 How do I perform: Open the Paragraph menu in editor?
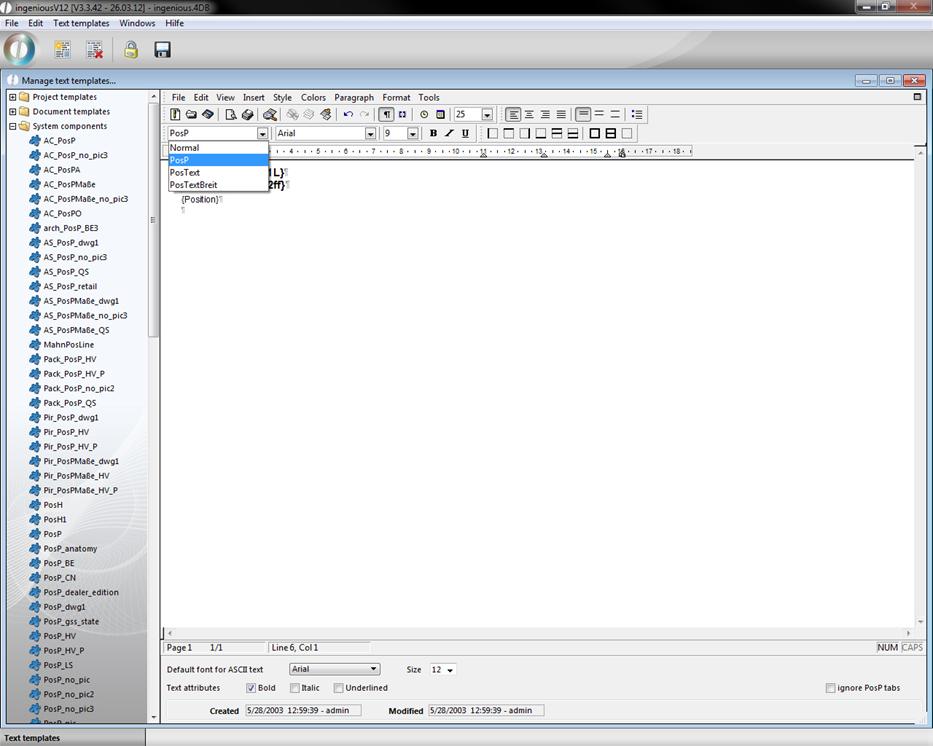tap(354, 97)
